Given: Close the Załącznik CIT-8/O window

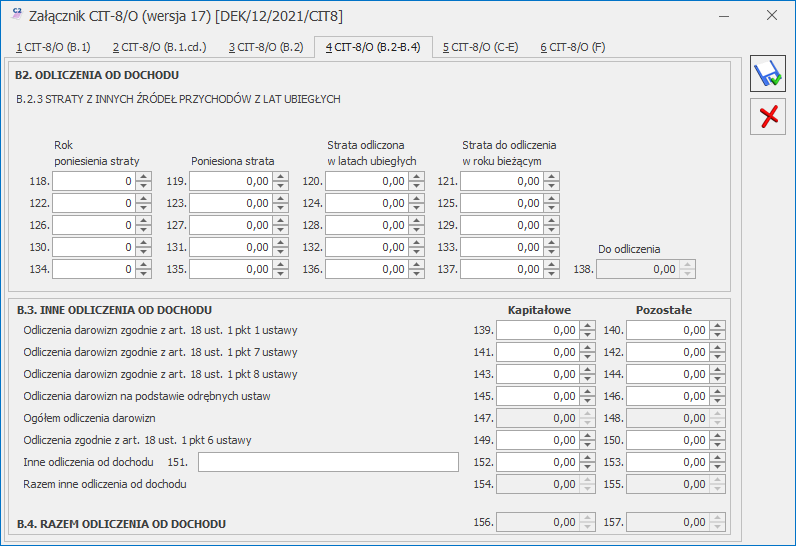Looking at the screenshot, I should [x=771, y=16].
